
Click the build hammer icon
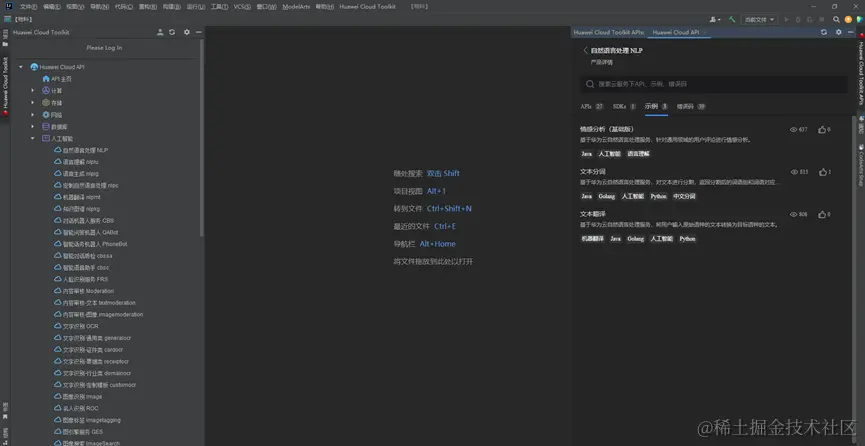pyautogui.click(x=732, y=19)
